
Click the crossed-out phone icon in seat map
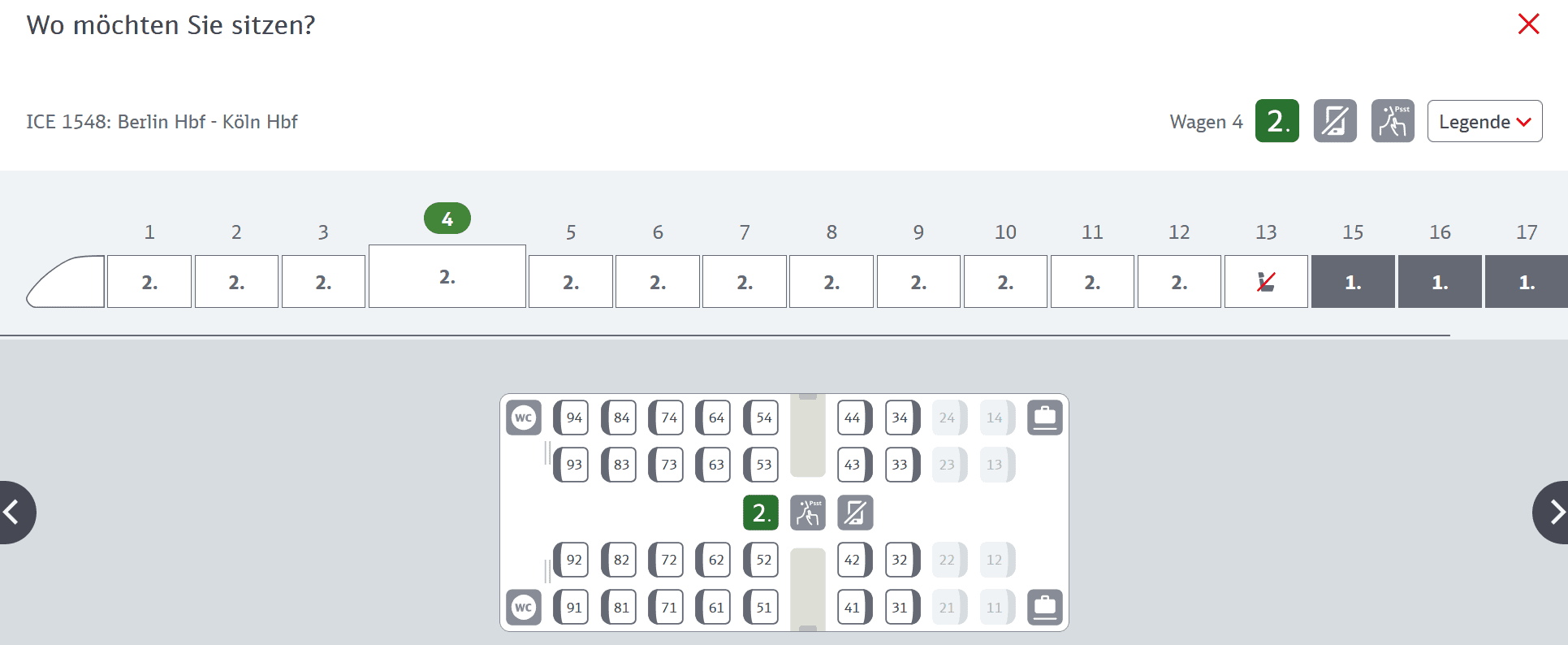click(855, 513)
